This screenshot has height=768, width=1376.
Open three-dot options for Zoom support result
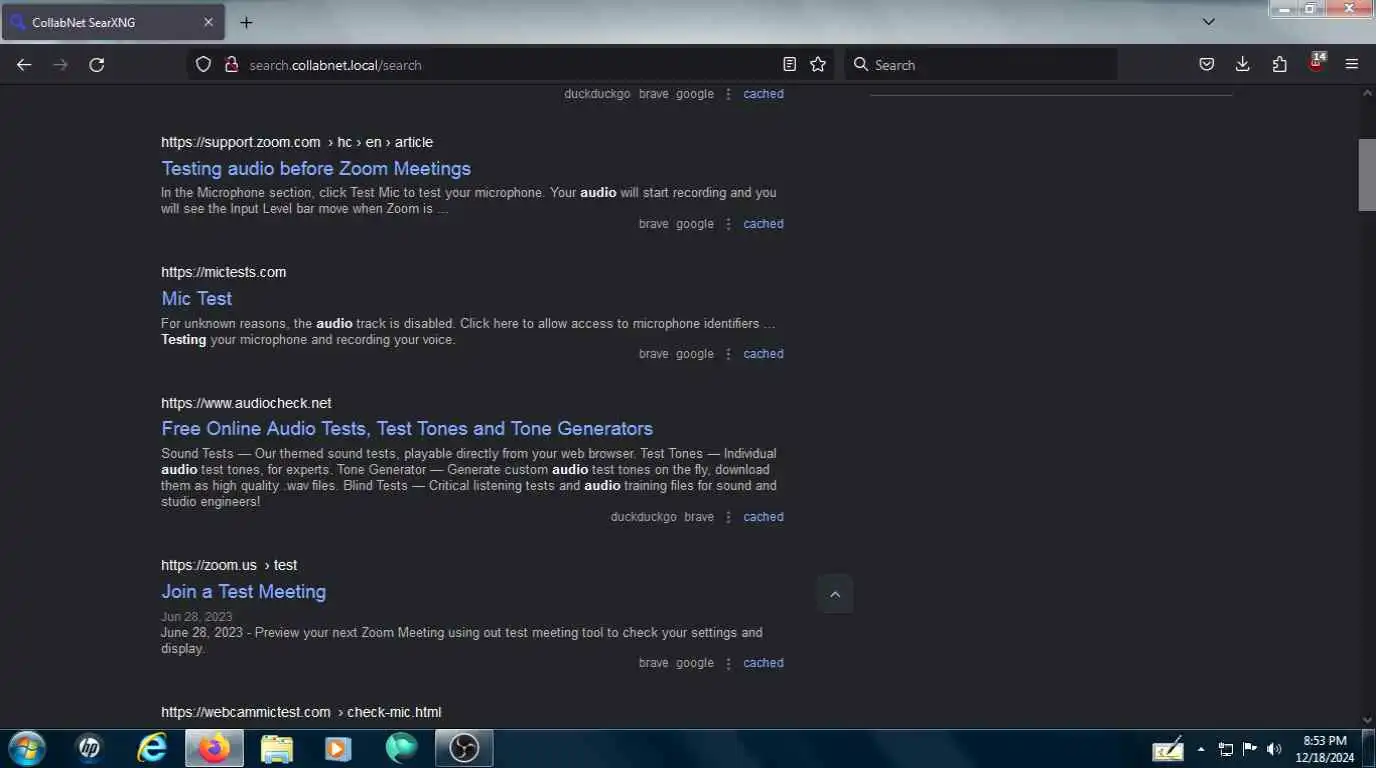coord(728,224)
